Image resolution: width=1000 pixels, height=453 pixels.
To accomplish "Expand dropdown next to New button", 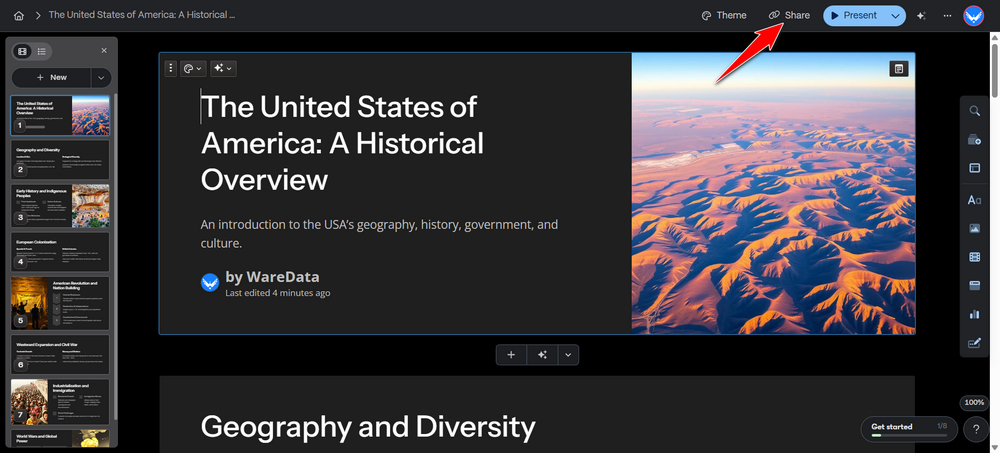I will [101, 77].
